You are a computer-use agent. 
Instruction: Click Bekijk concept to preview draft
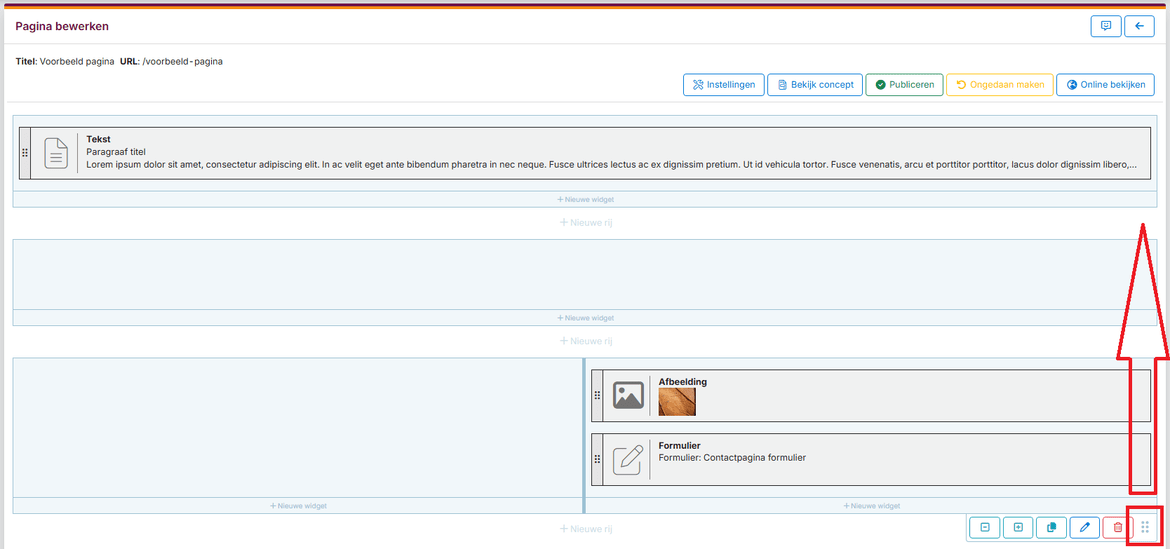tap(815, 85)
